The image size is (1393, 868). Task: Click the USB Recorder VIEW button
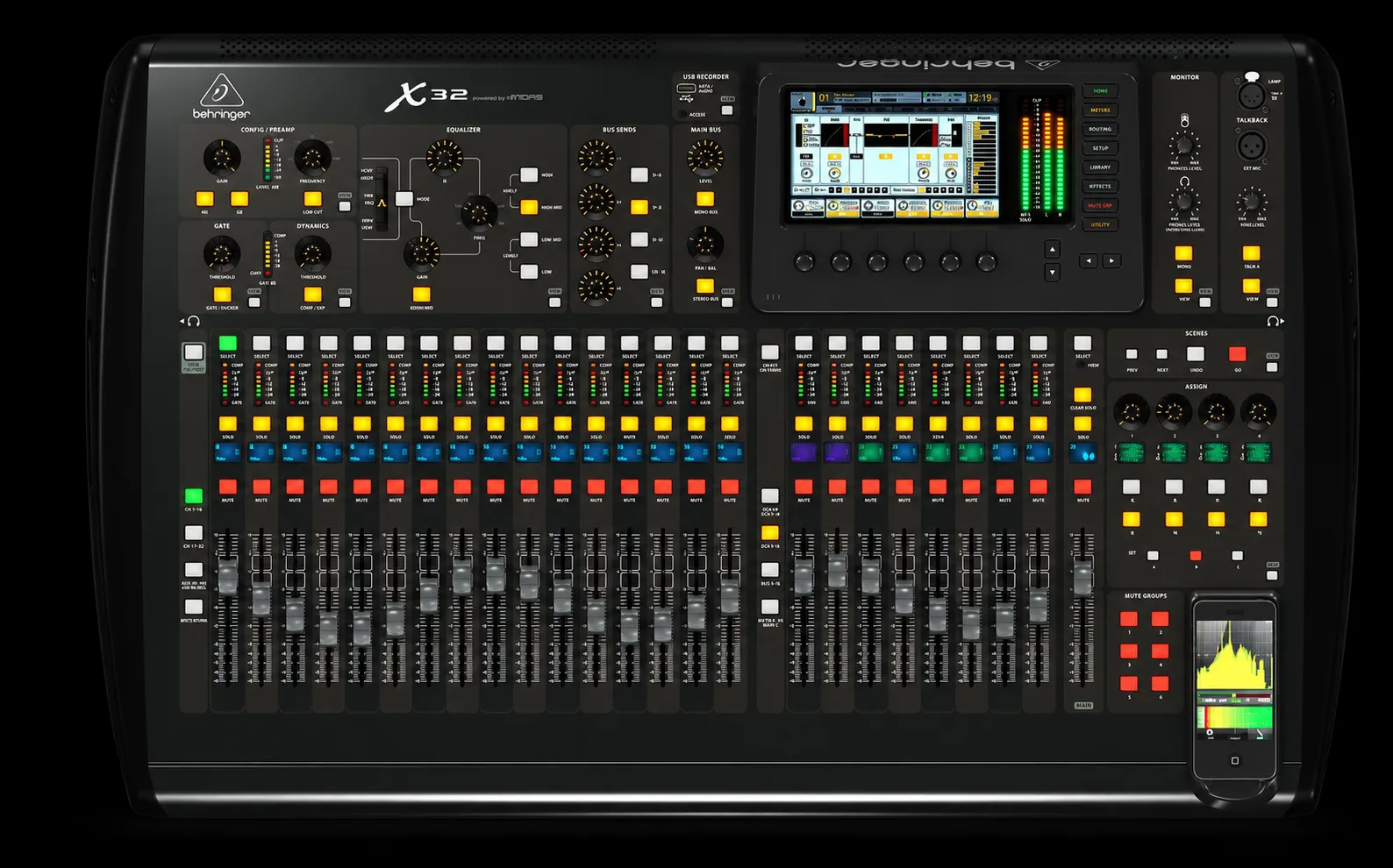pos(727,110)
